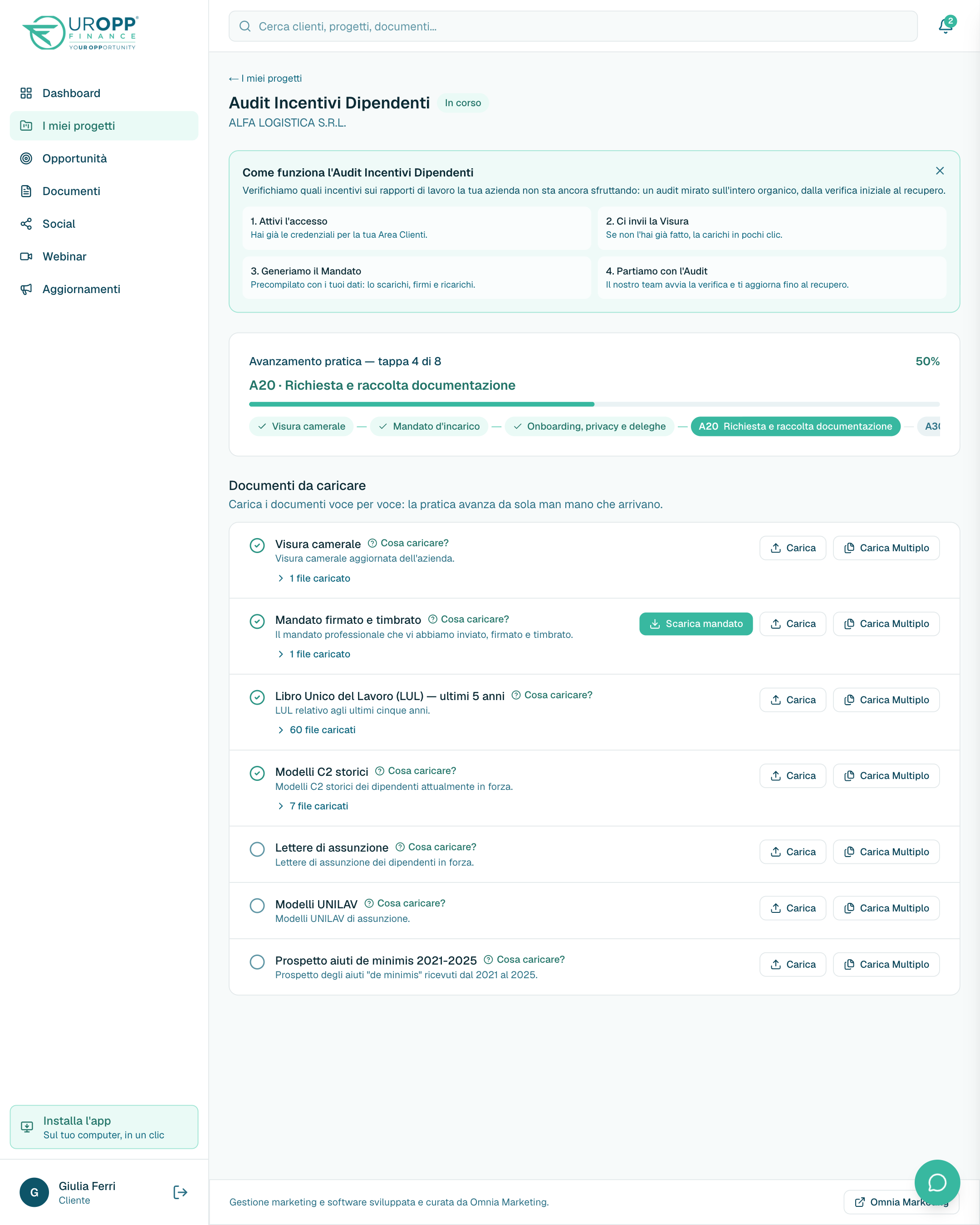The height and width of the screenshot is (1225, 980).
Task: Toggle the Lettere di assunzione status circle
Action: click(x=257, y=849)
